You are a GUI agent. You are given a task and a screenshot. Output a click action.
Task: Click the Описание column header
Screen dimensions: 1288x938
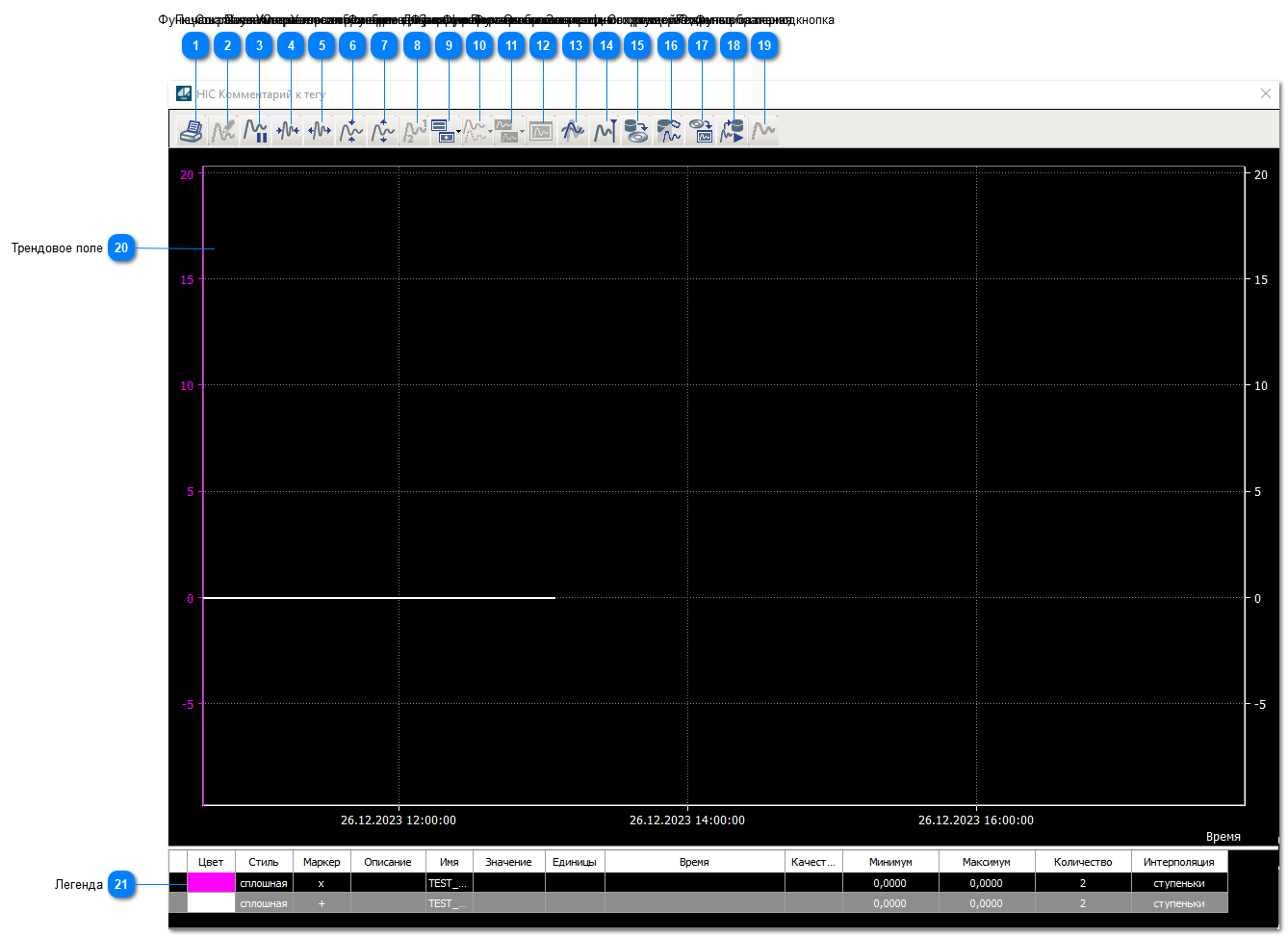click(388, 862)
